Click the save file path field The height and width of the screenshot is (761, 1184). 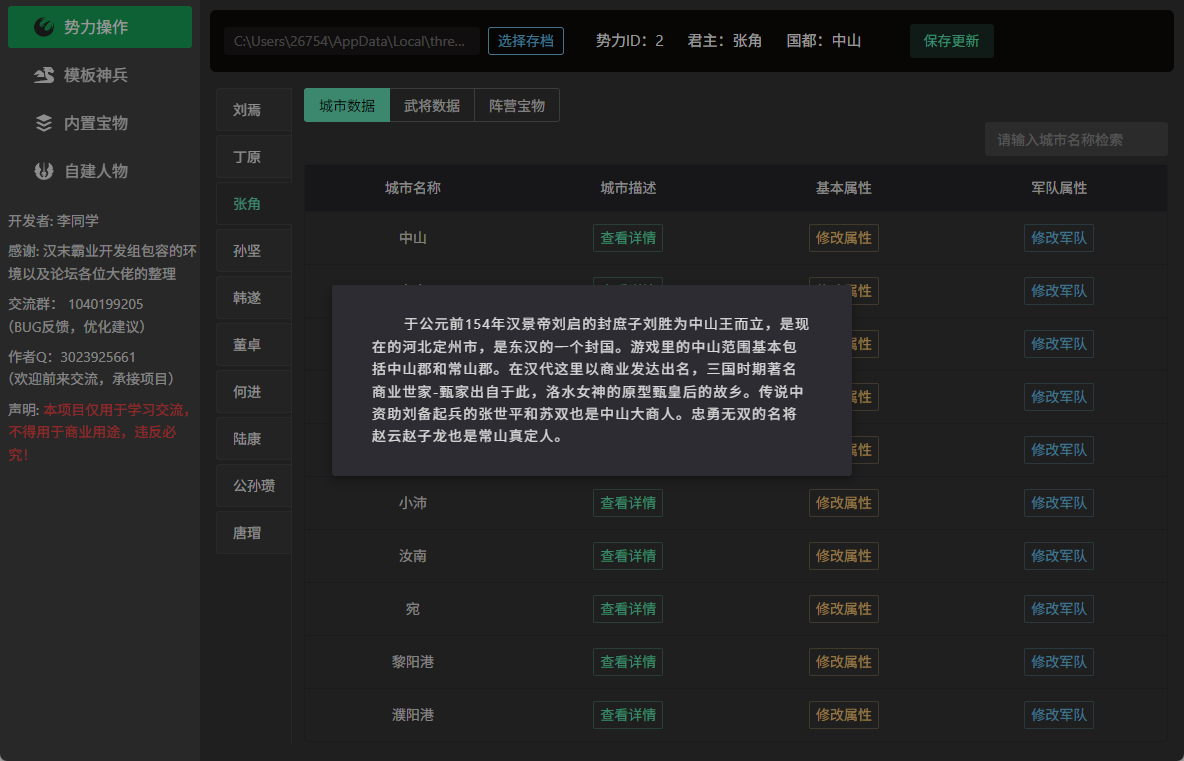click(352, 41)
